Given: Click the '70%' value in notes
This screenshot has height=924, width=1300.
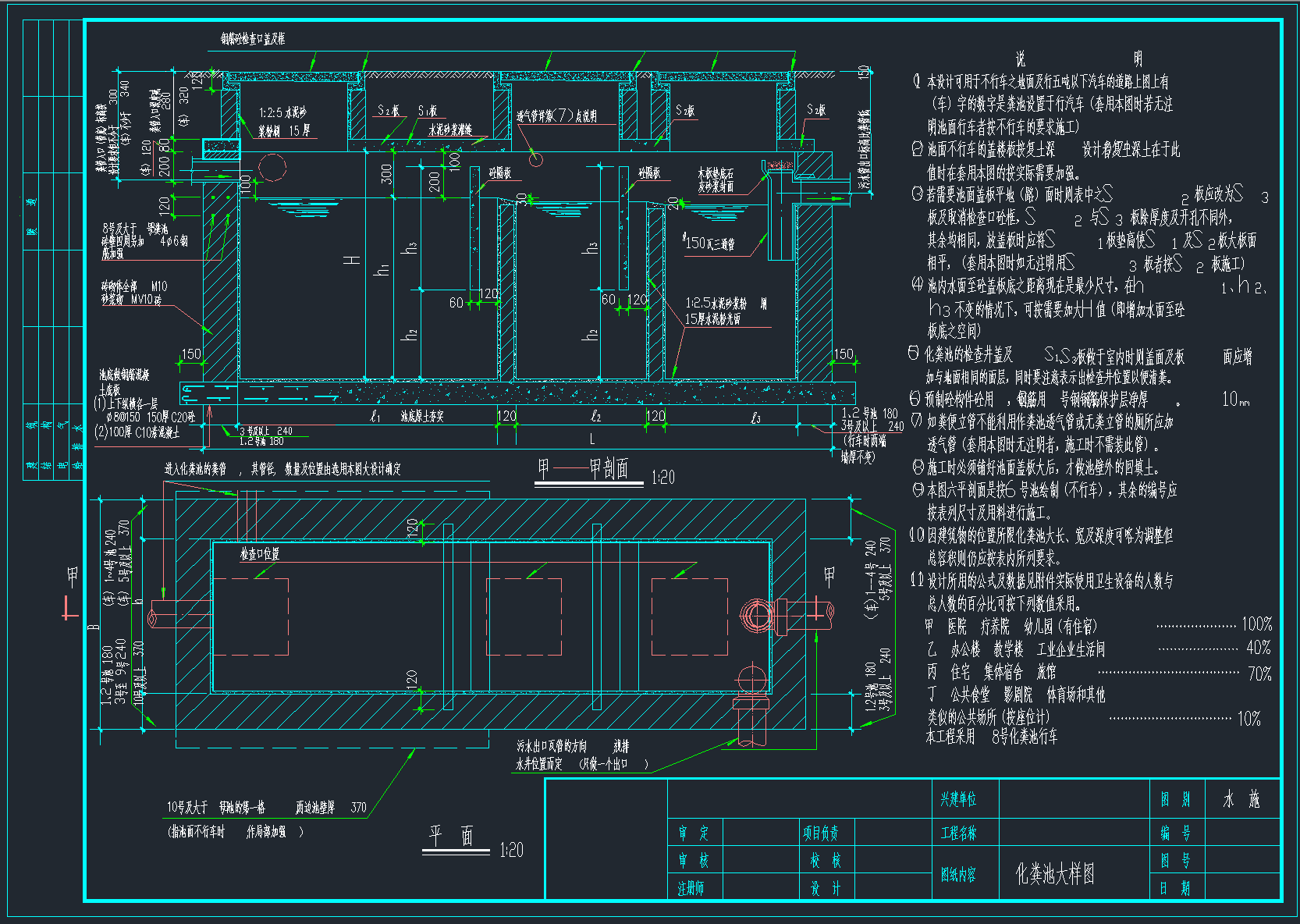Looking at the screenshot, I should [1259, 673].
